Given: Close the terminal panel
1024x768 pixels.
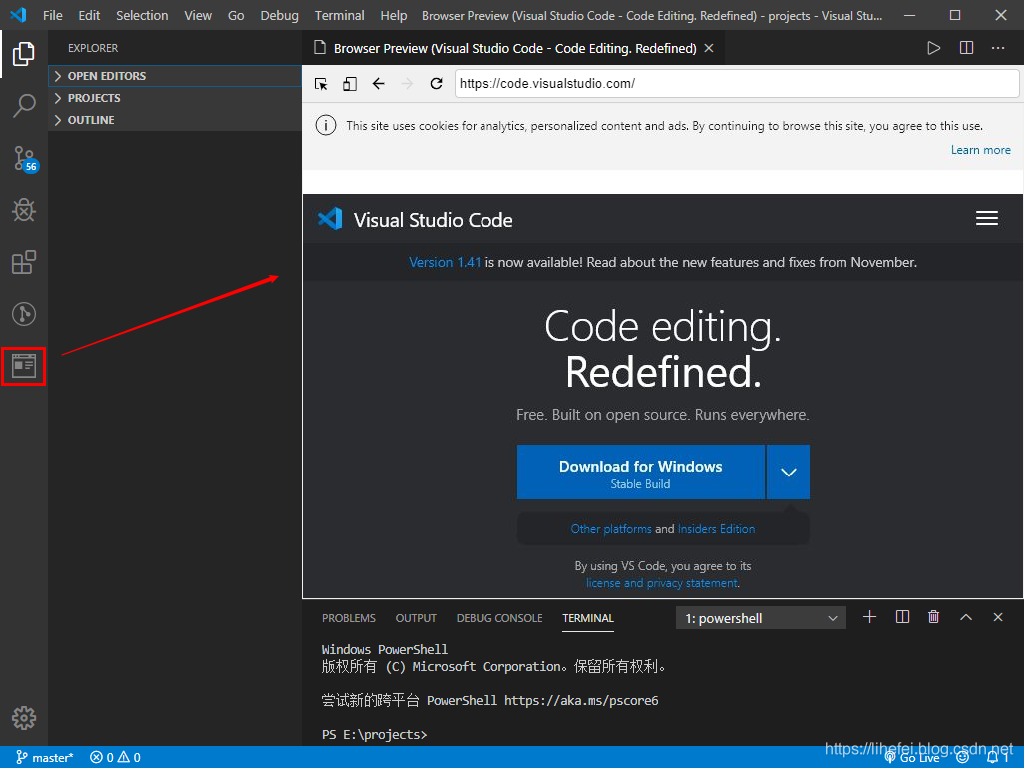Looking at the screenshot, I should (x=998, y=617).
